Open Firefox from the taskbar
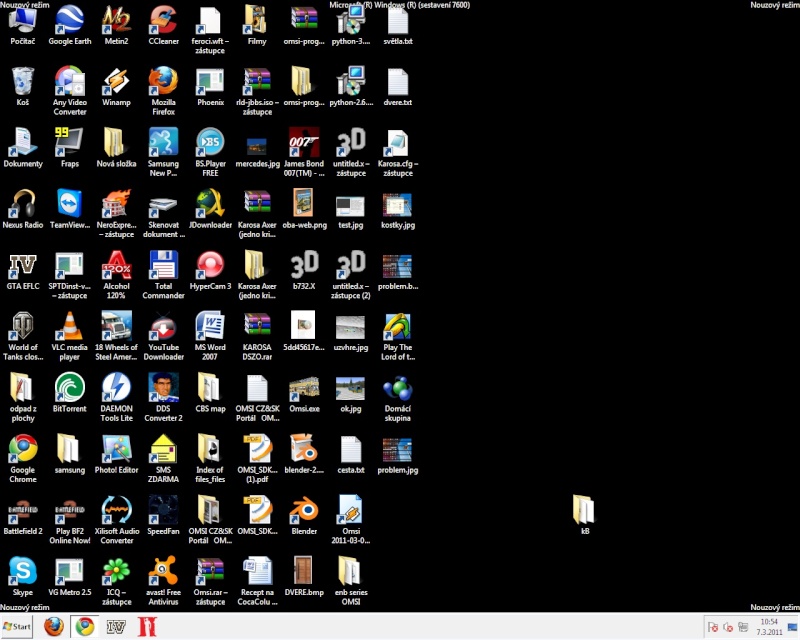Image resolution: width=800 pixels, height=640 pixels. pyautogui.click(x=54, y=627)
